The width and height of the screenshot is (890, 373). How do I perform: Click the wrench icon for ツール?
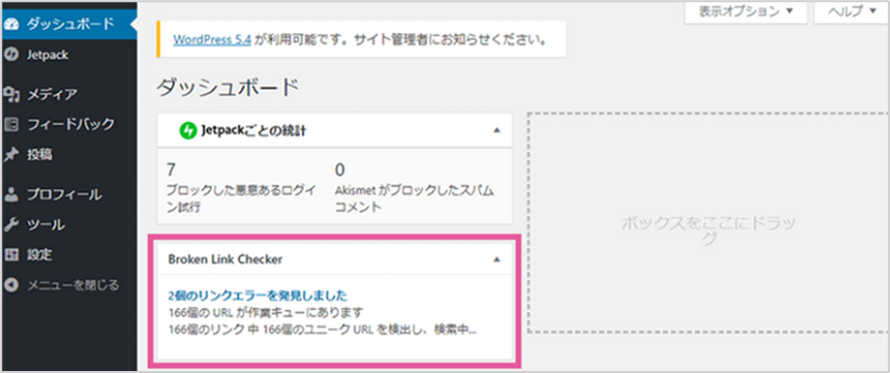(x=10, y=225)
